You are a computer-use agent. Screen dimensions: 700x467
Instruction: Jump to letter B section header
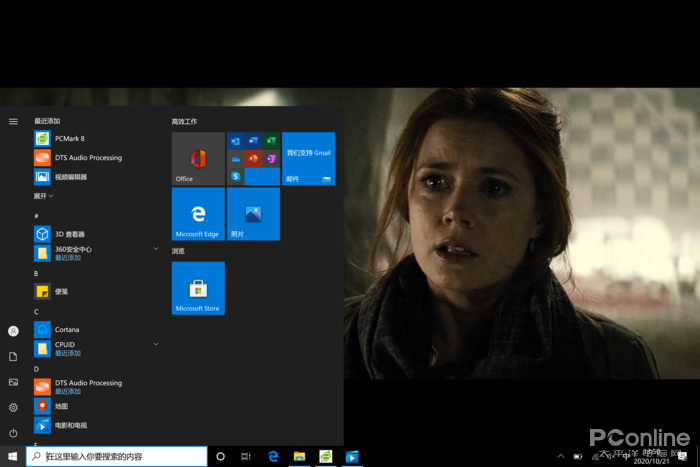click(x=36, y=273)
